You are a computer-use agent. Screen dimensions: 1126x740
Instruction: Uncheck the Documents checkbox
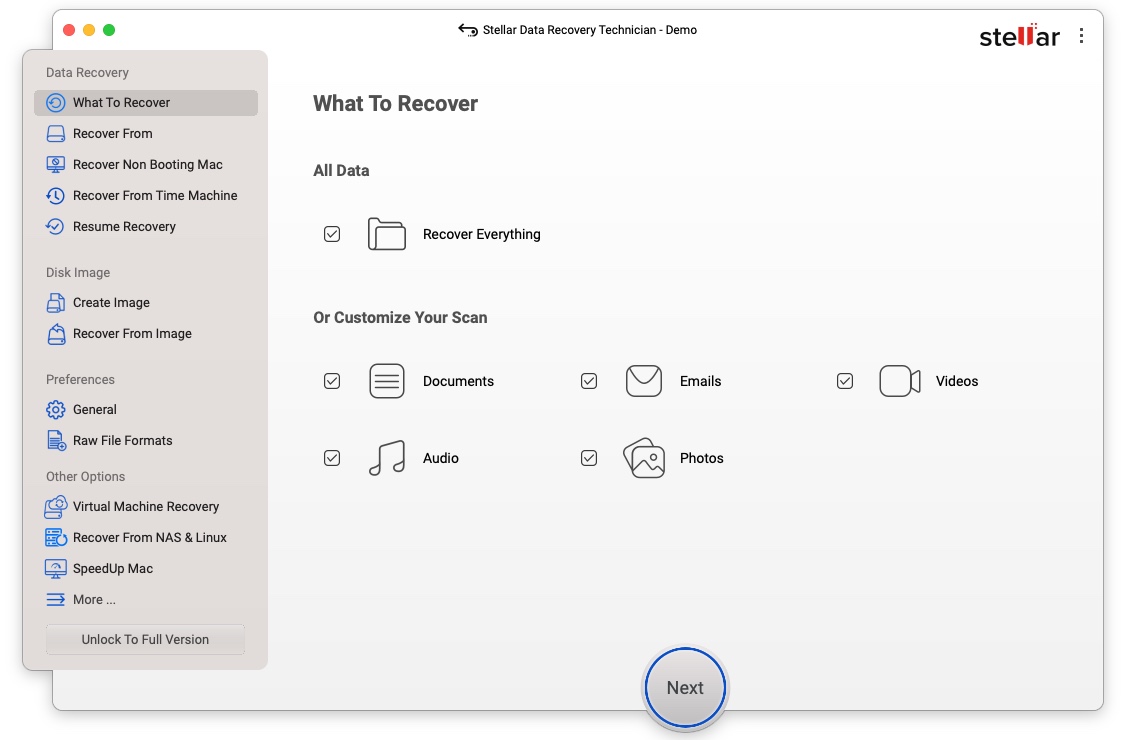click(x=332, y=381)
